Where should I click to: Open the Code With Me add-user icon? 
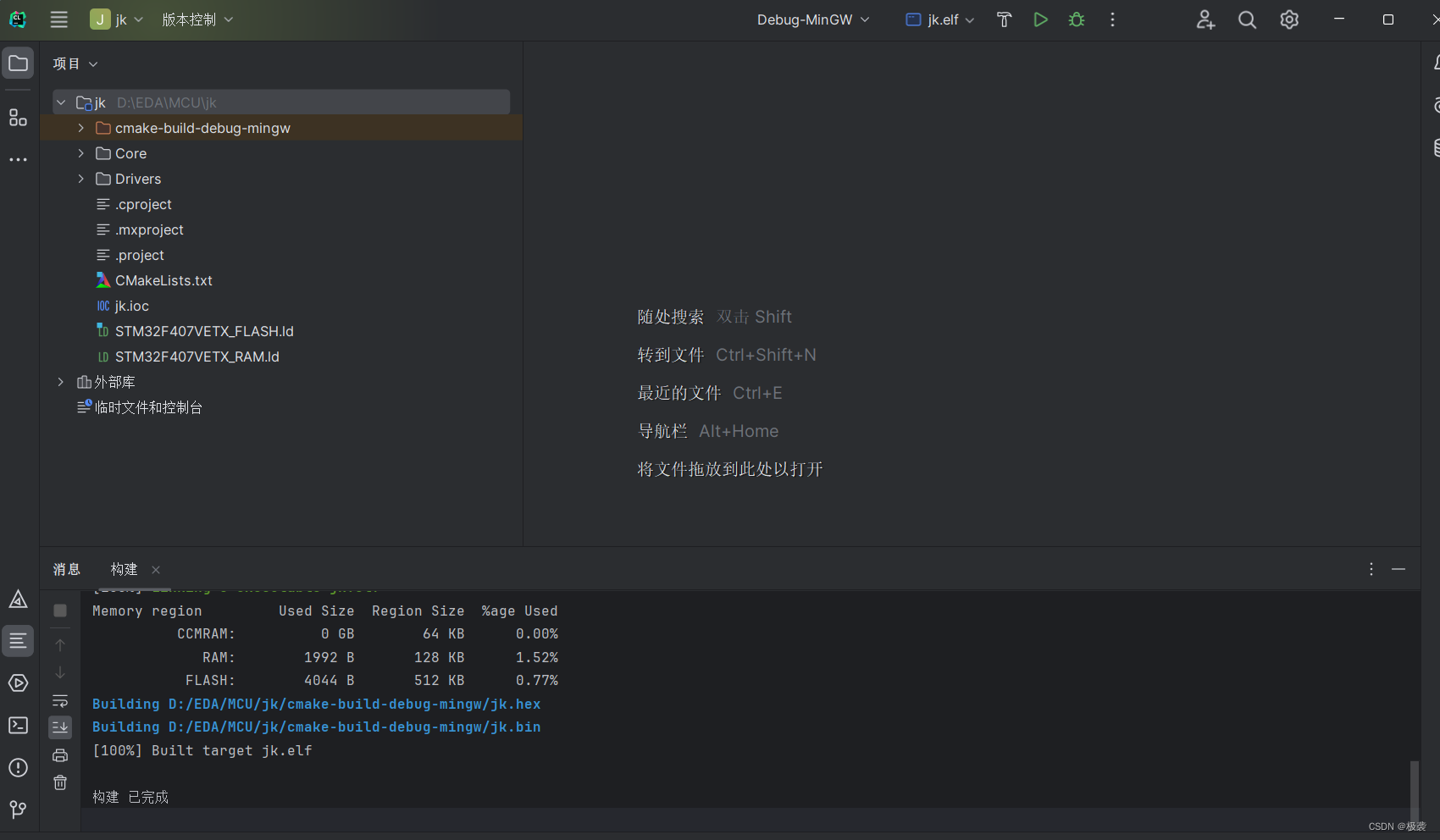point(1205,19)
